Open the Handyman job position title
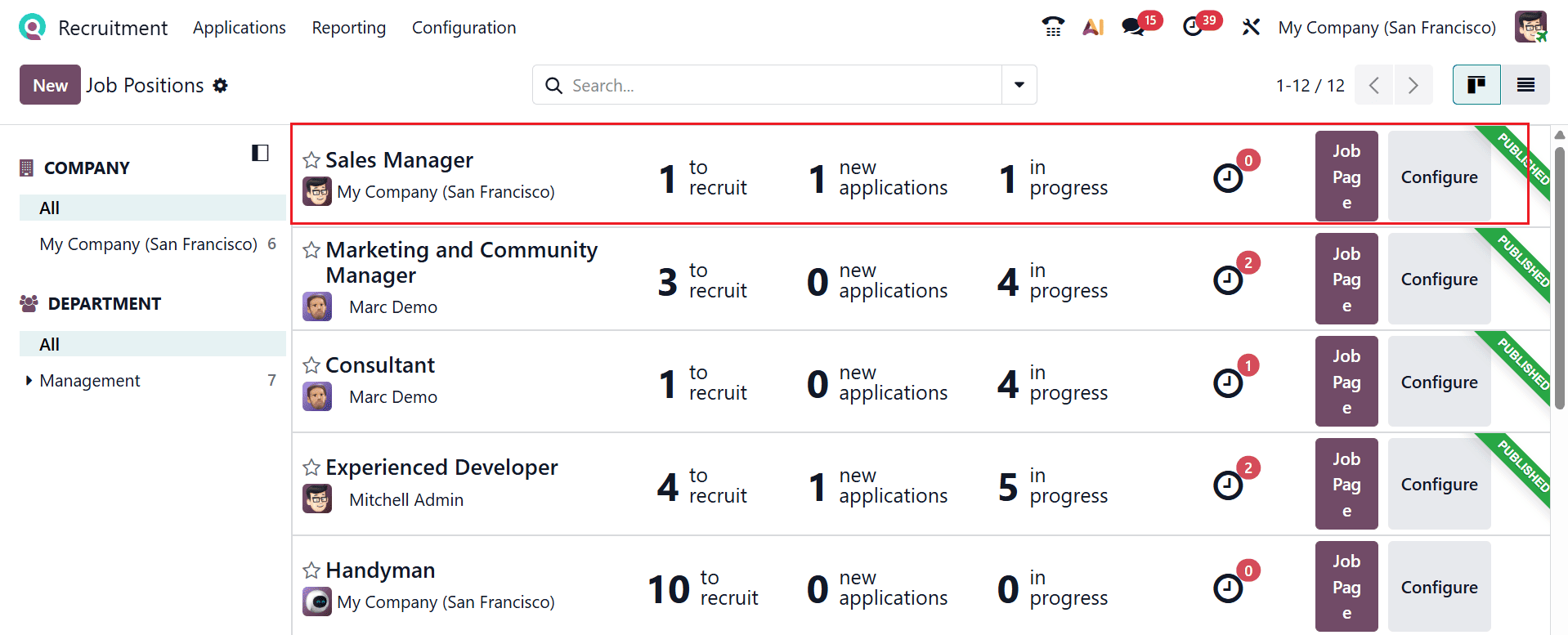This screenshot has height=635, width=1568. click(380, 570)
